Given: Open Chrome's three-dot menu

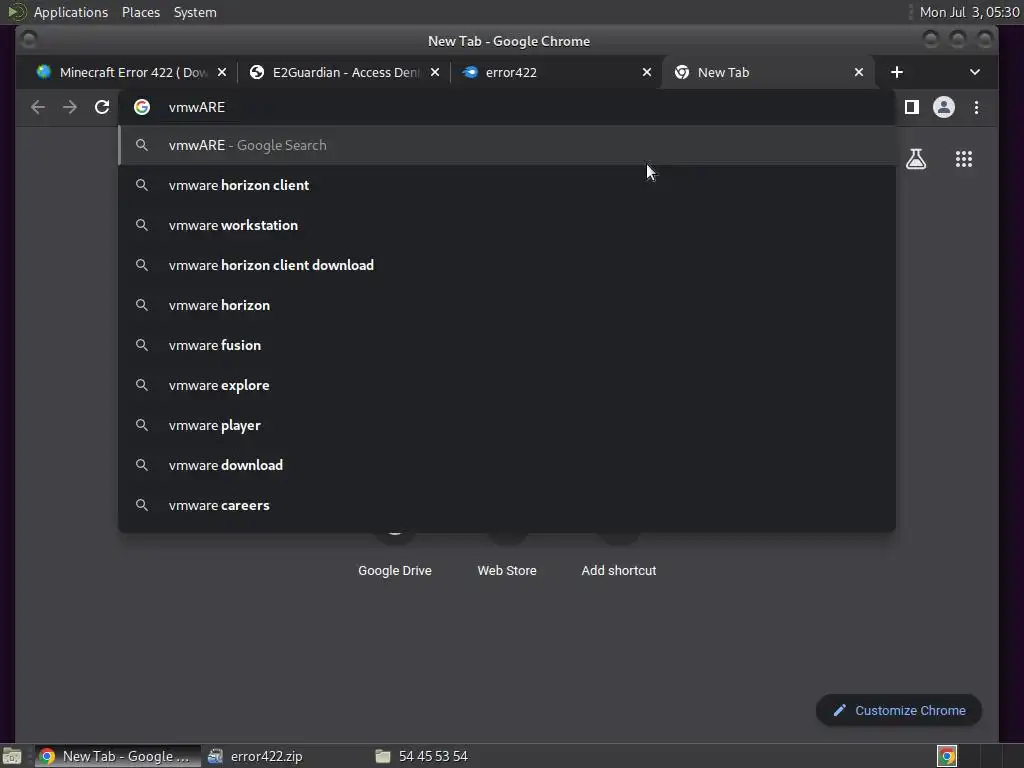Looking at the screenshot, I should pyautogui.click(x=976, y=107).
